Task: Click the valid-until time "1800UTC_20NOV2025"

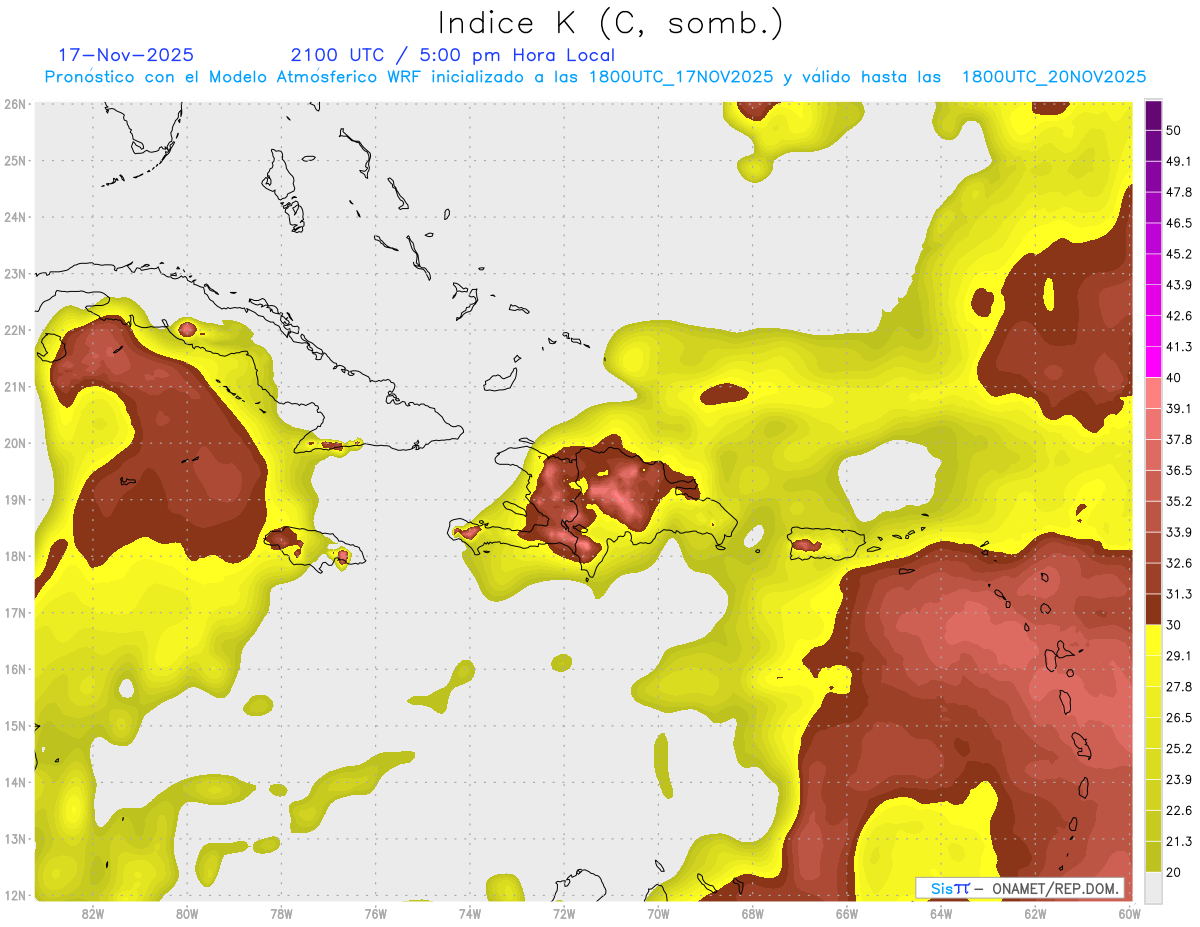Action: 1054,77
